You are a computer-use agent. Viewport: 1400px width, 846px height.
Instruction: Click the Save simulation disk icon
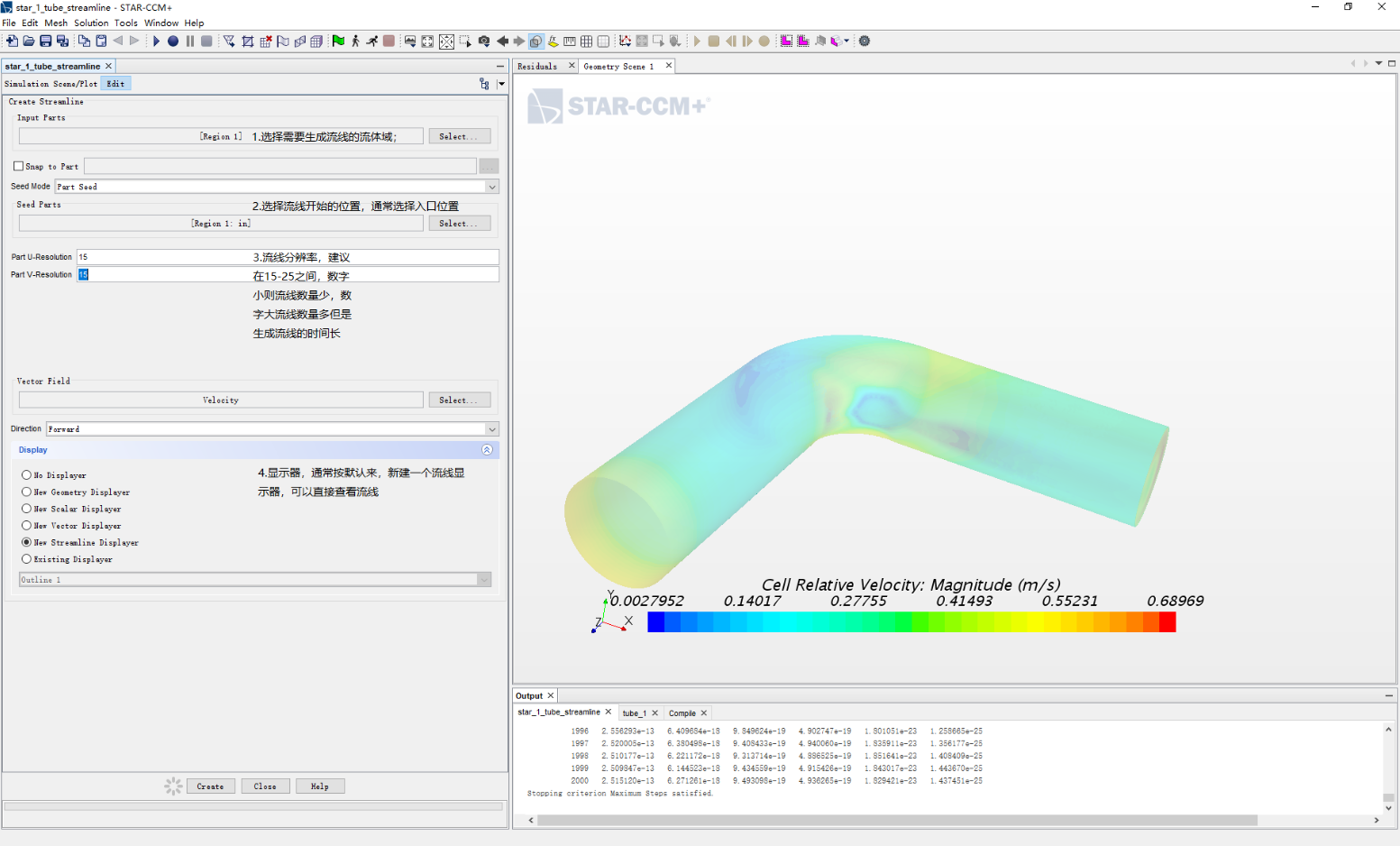coord(46,41)
